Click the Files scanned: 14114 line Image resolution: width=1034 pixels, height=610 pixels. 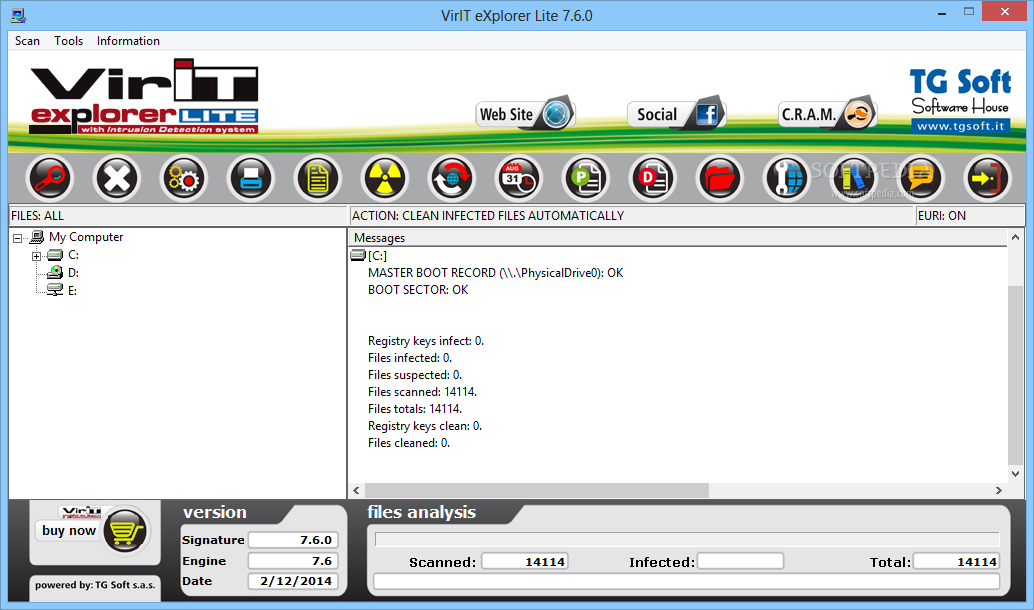pyautogui.click(x=422, y=392)
